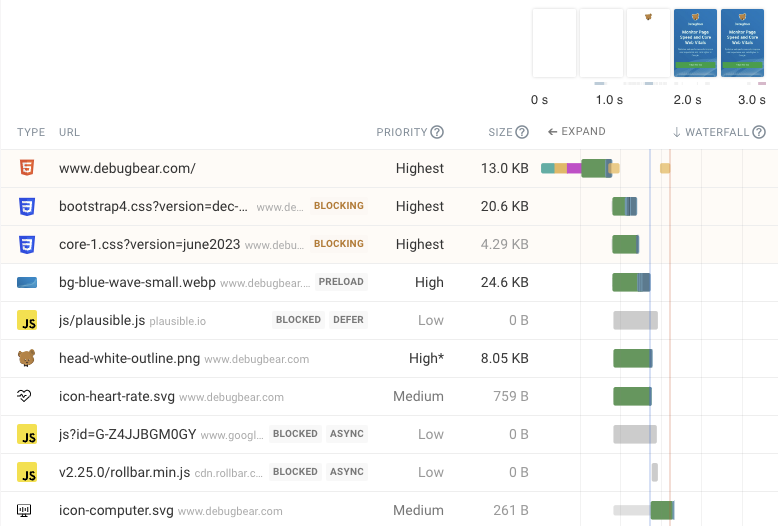
Task: Click the Size column help icon
Action: click(x=522, y=132)
